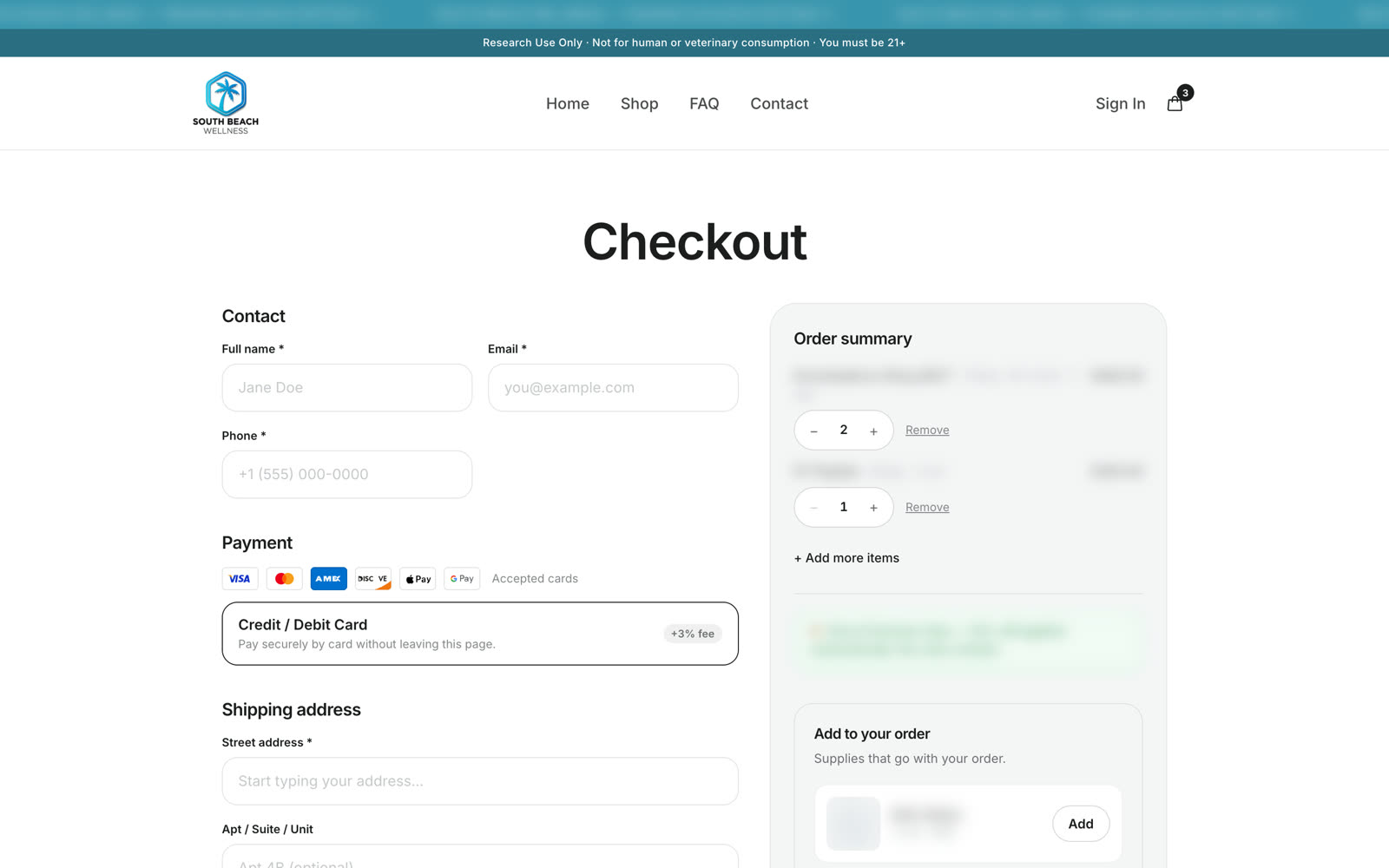Image resolution: width=1389 pixels, height=868 pixels.
Task: Click the +3% fee badge
Action: pyautogui.click(x=693, y=634)
